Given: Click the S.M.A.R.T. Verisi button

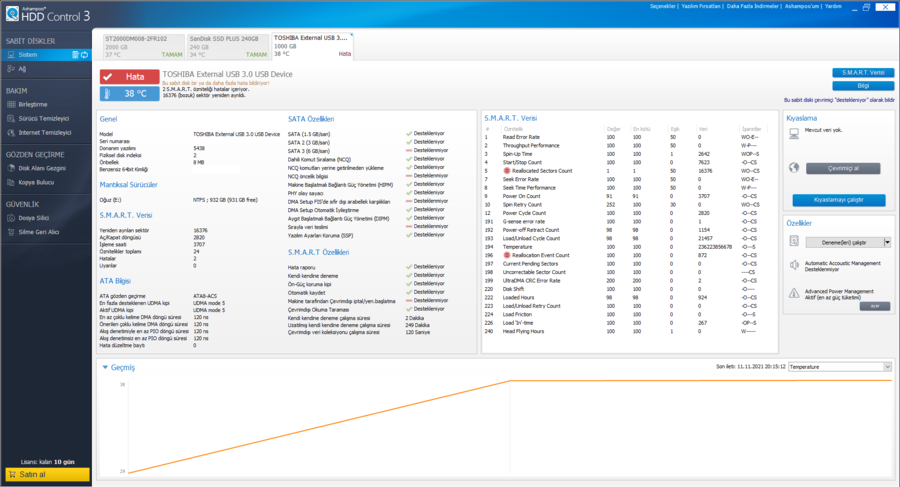Looking at the screenshot, I should 863,72.
